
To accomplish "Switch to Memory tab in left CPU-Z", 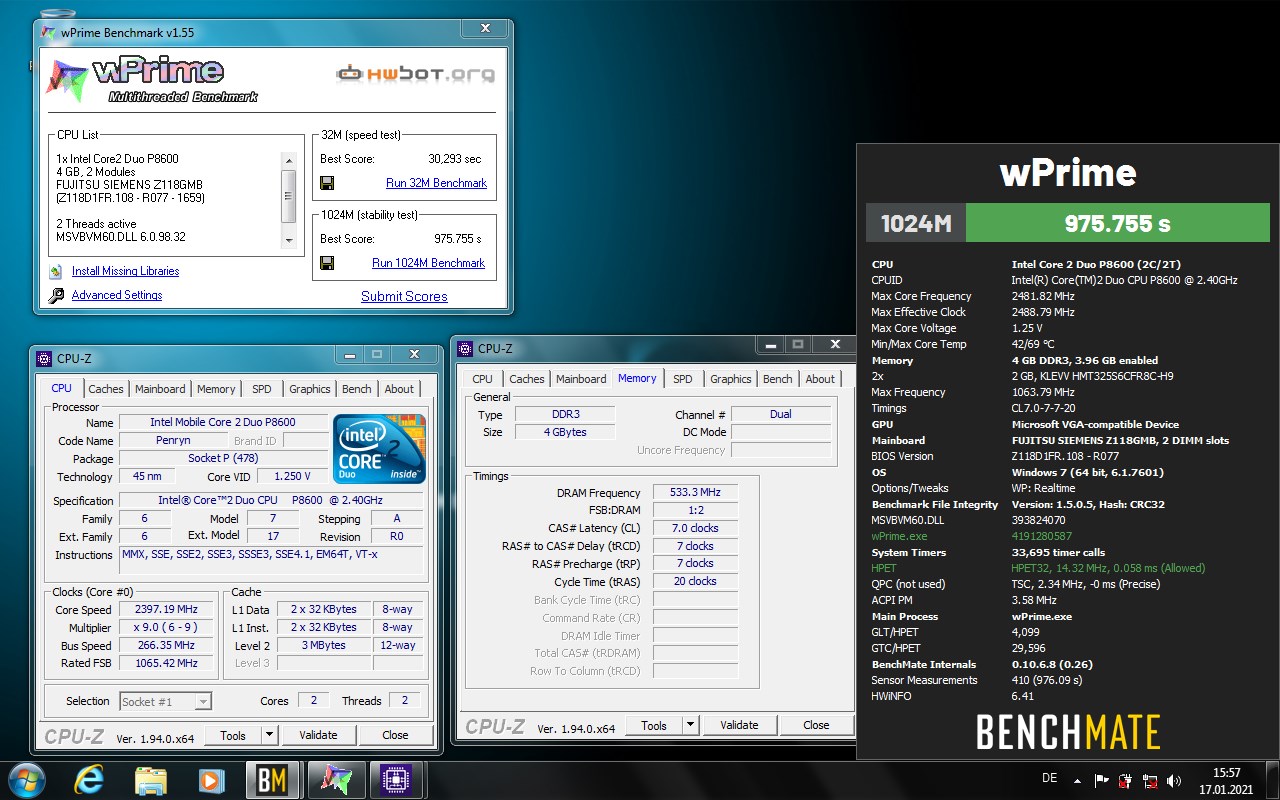I will 216,389.
